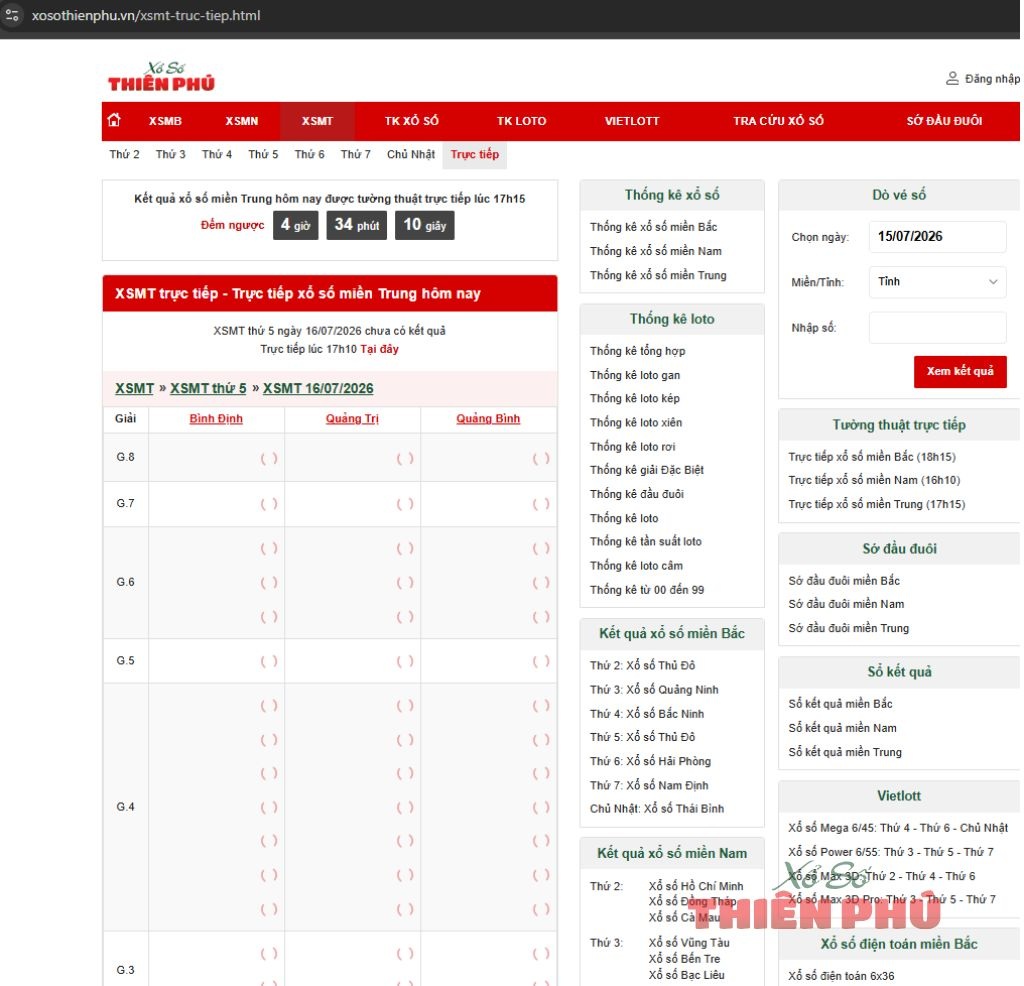Open Thống kê loto rơi link
Image resolution: width=1024 pixels, height=986 pixels.
point(633,447)
